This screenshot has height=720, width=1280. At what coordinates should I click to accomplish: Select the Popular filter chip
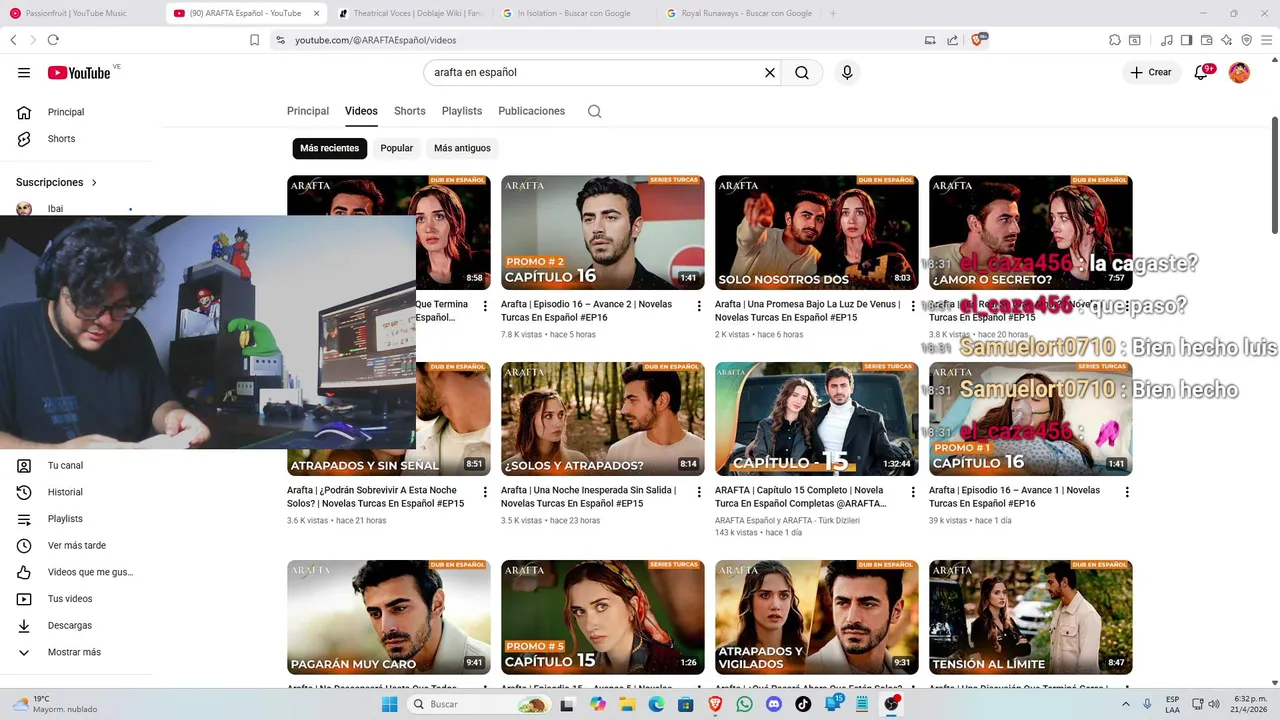(x=396, y=148)
